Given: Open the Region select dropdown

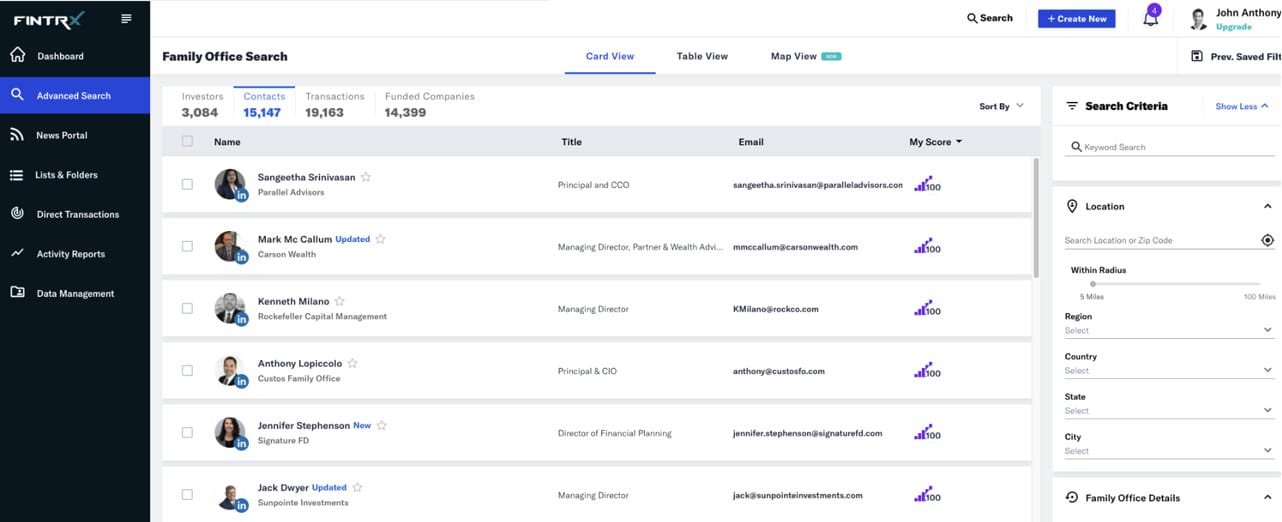Looking at the screenshot, I should click(x=1169, y=330).
